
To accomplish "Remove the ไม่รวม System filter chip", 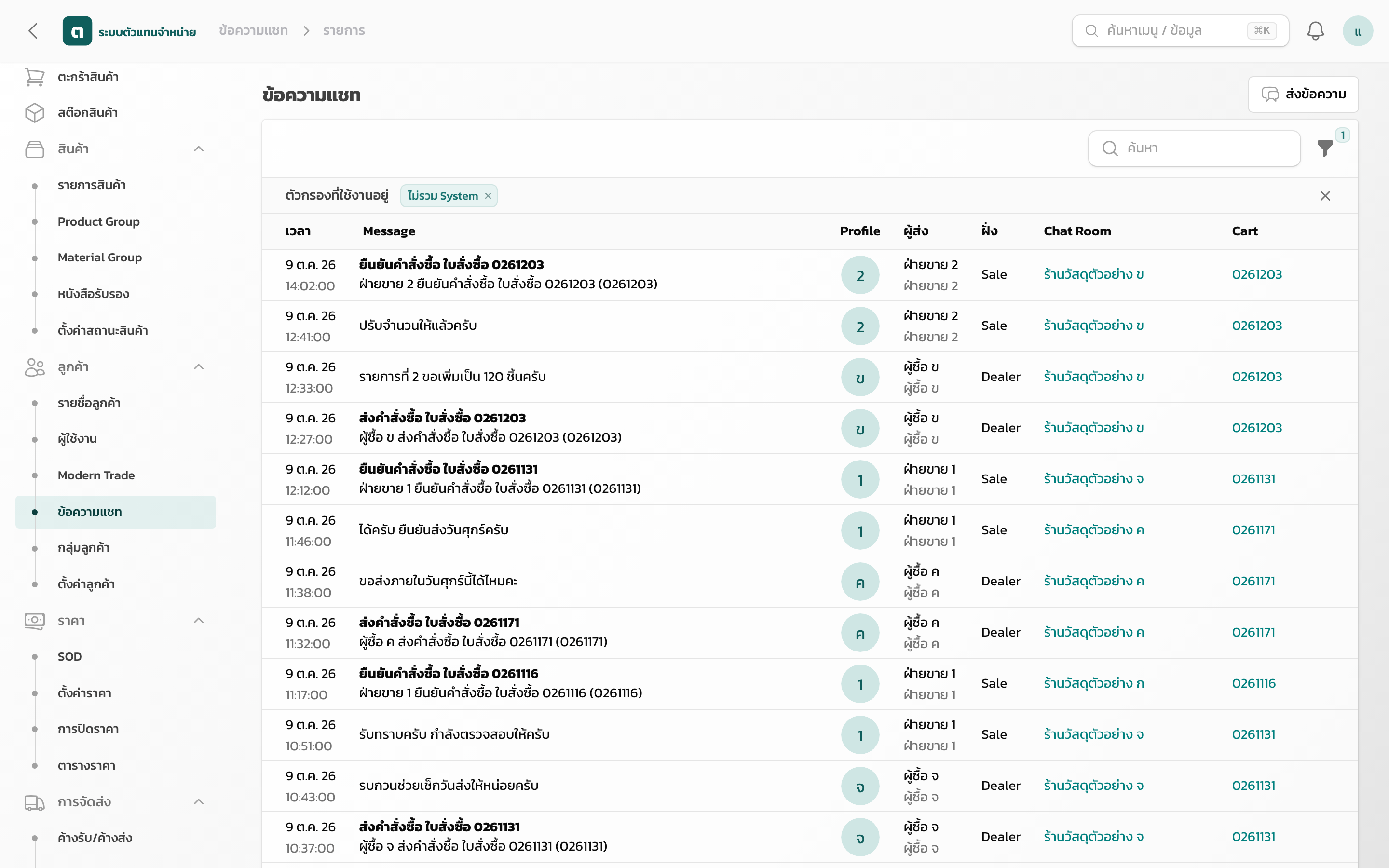I will [x=488, y=196].
